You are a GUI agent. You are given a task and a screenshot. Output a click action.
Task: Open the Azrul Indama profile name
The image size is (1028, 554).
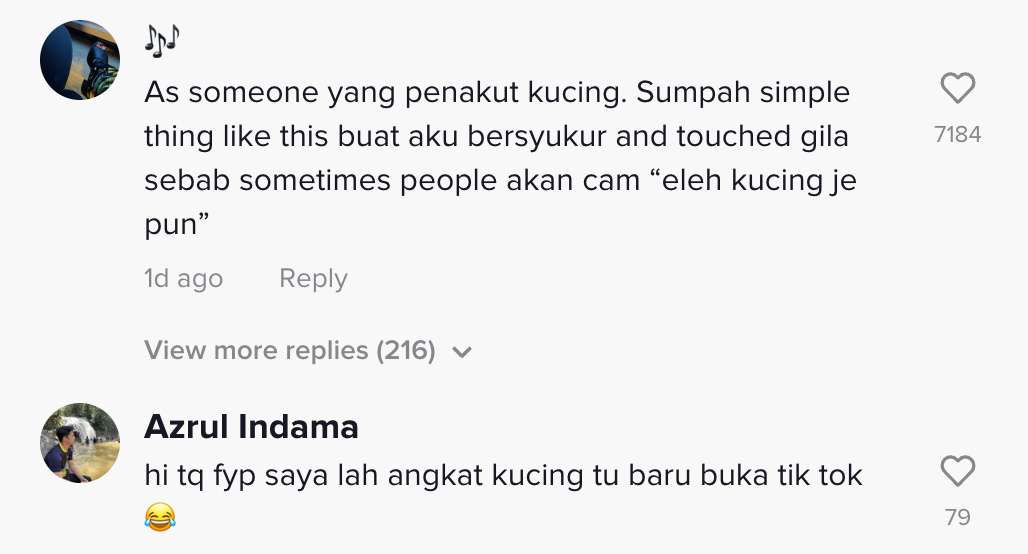pyautogui.click(x=251, y=427)
